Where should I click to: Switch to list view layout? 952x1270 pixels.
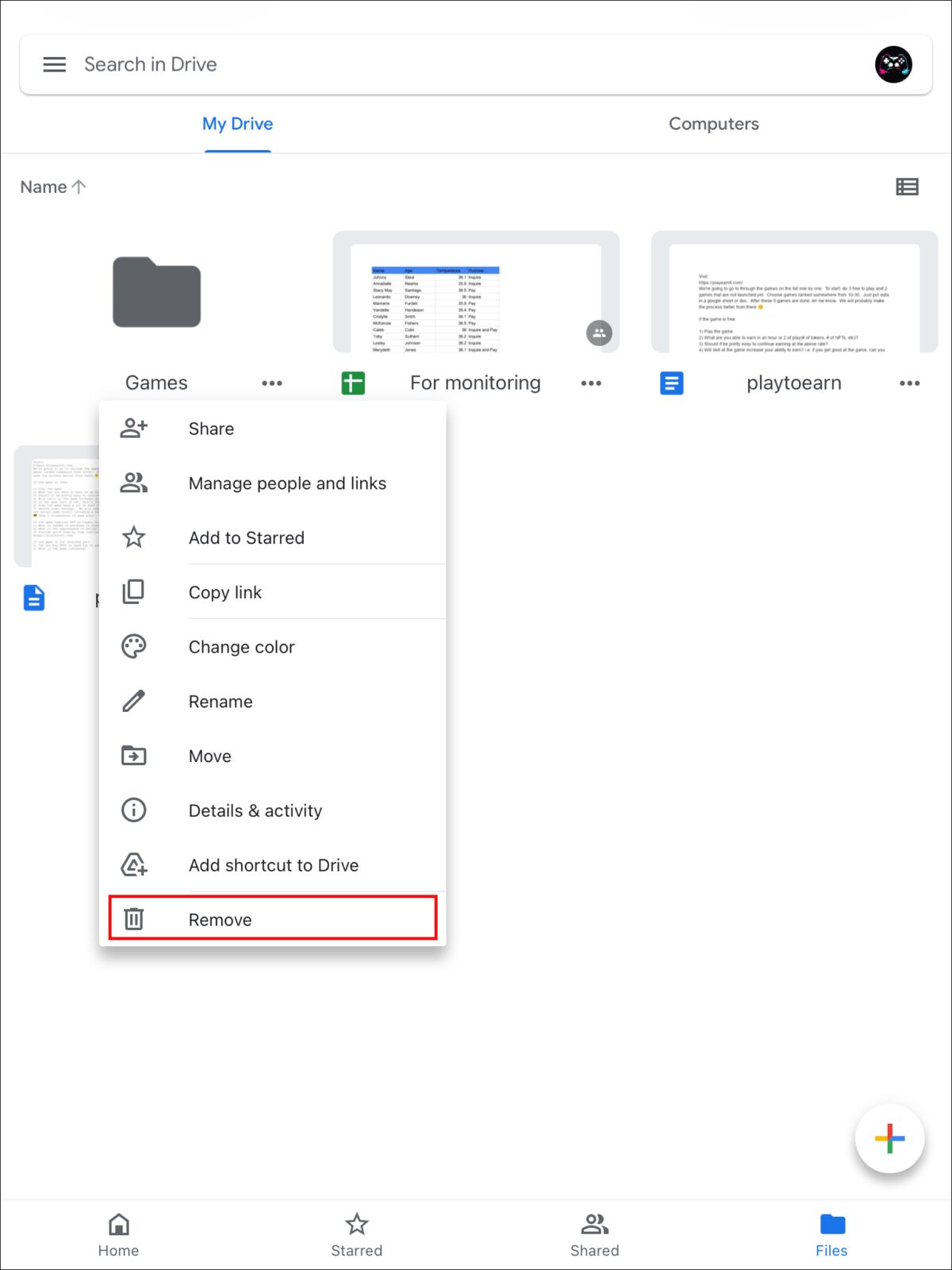coord(907,187)
